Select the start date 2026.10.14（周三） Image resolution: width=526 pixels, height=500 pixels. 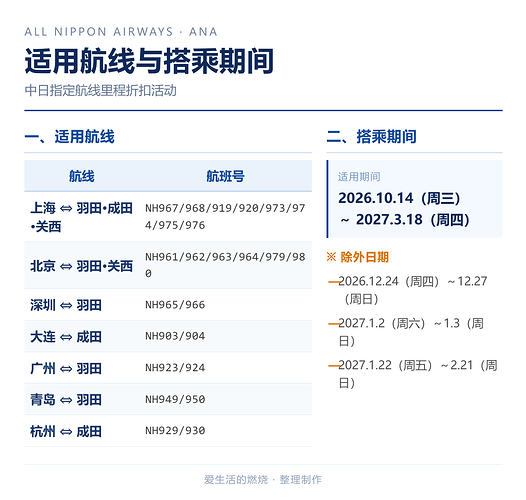(399, 198)
